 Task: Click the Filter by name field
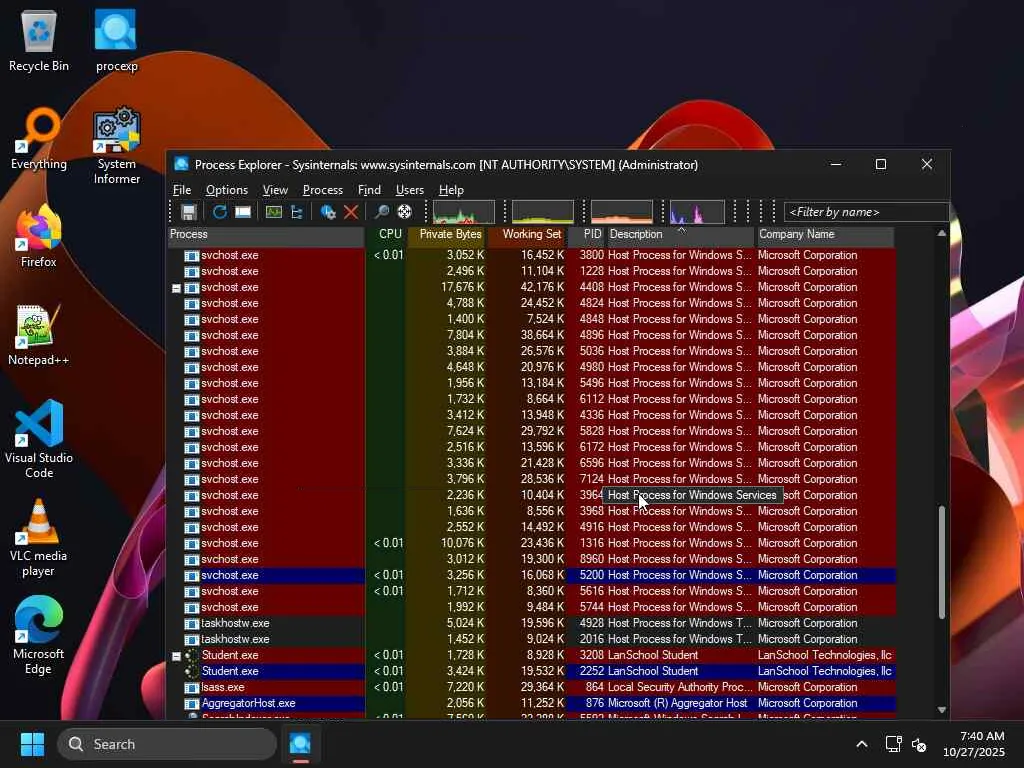tap(866, 212)
